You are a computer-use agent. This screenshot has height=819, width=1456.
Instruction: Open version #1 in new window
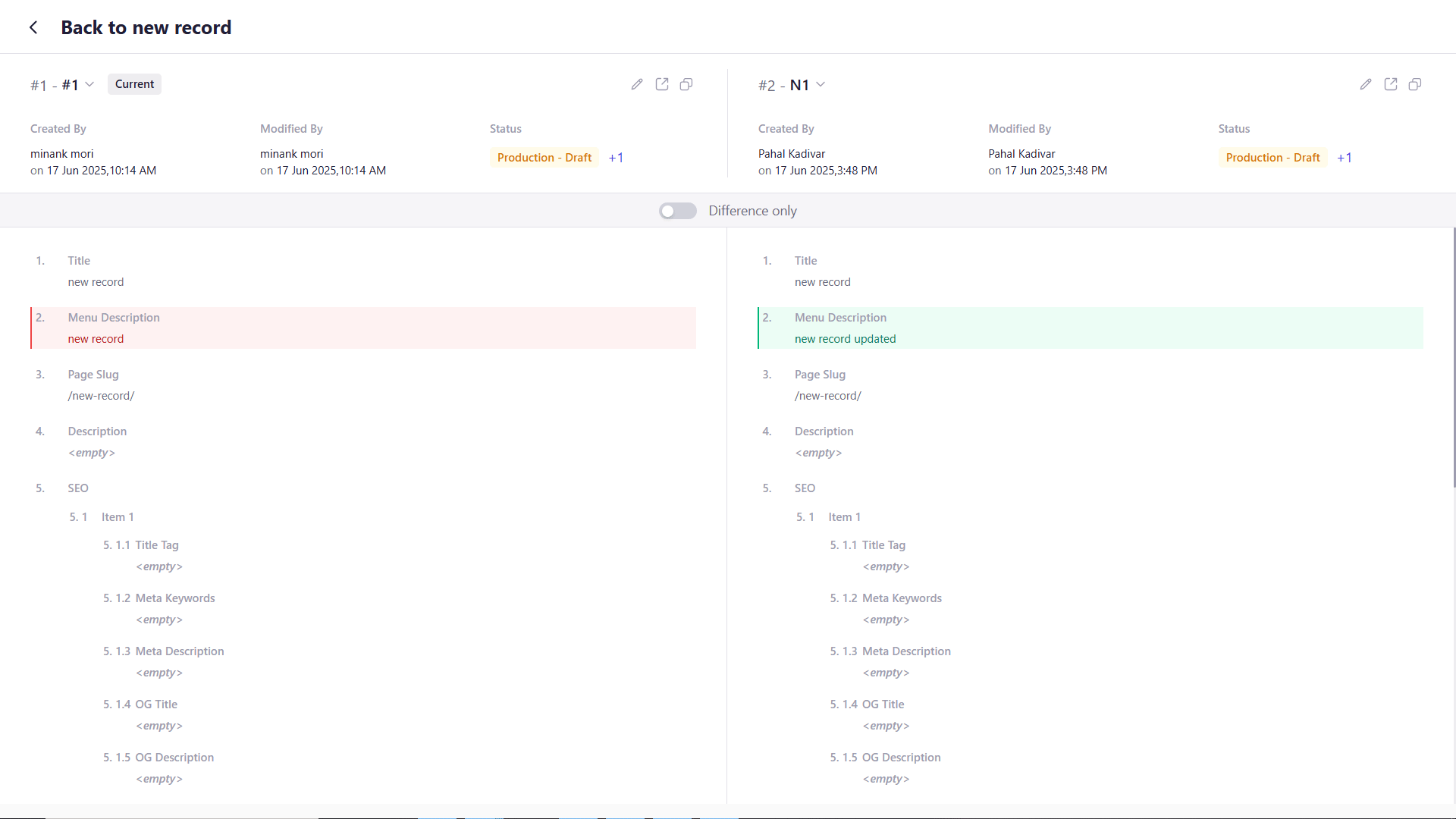coord(662,84)
